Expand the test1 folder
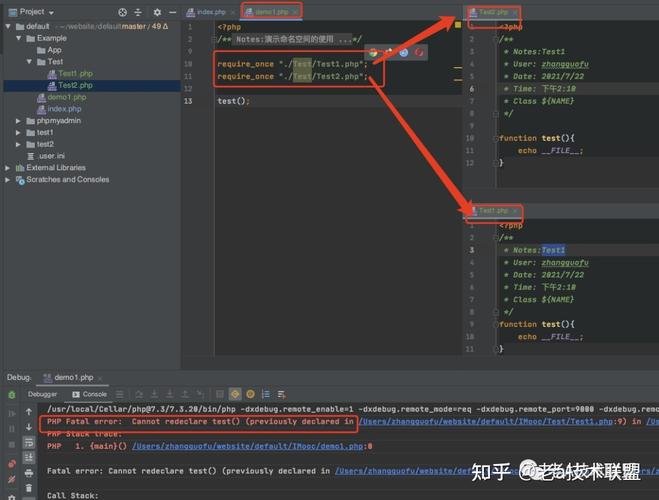659x500 pixels. (18, 133)
